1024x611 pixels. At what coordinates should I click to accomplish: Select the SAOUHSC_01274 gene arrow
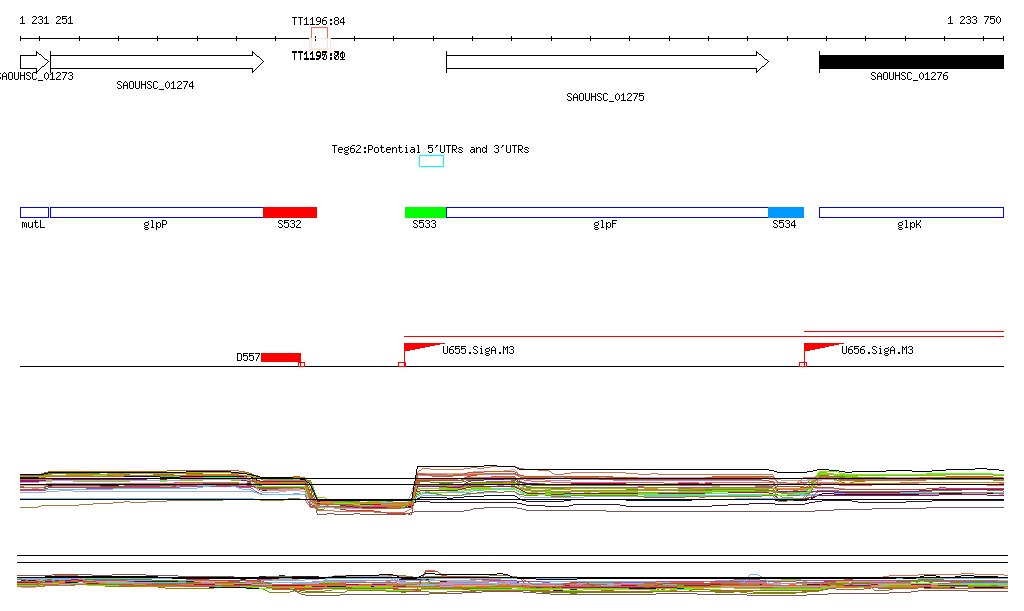click(157, 62)
